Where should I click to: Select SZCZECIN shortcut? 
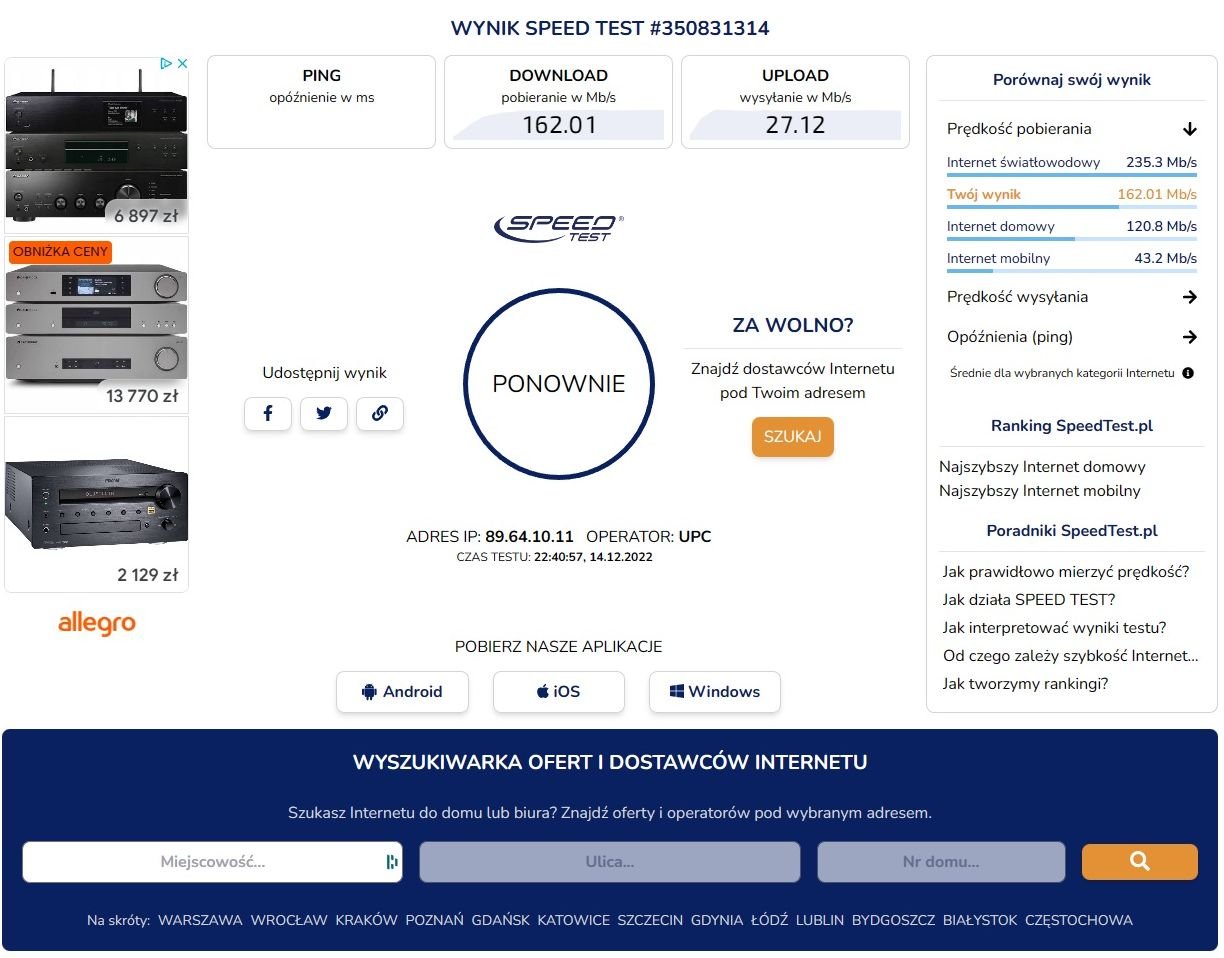pos(650,920)
